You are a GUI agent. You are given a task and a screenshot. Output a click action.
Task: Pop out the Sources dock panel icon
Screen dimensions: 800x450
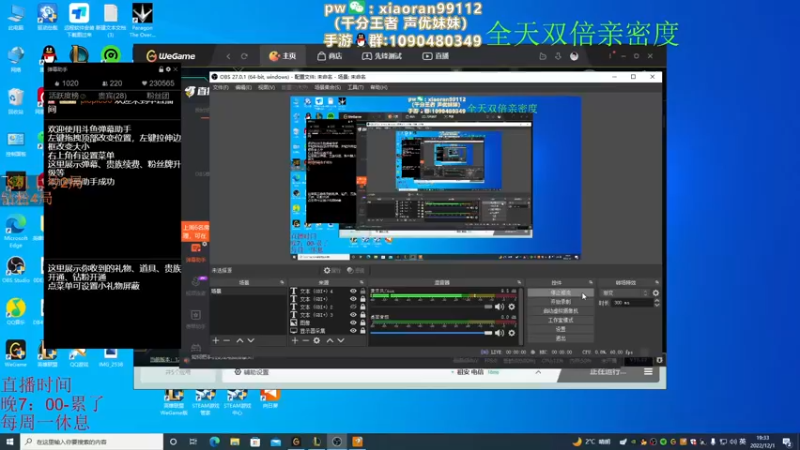click(x=362, y=282)
